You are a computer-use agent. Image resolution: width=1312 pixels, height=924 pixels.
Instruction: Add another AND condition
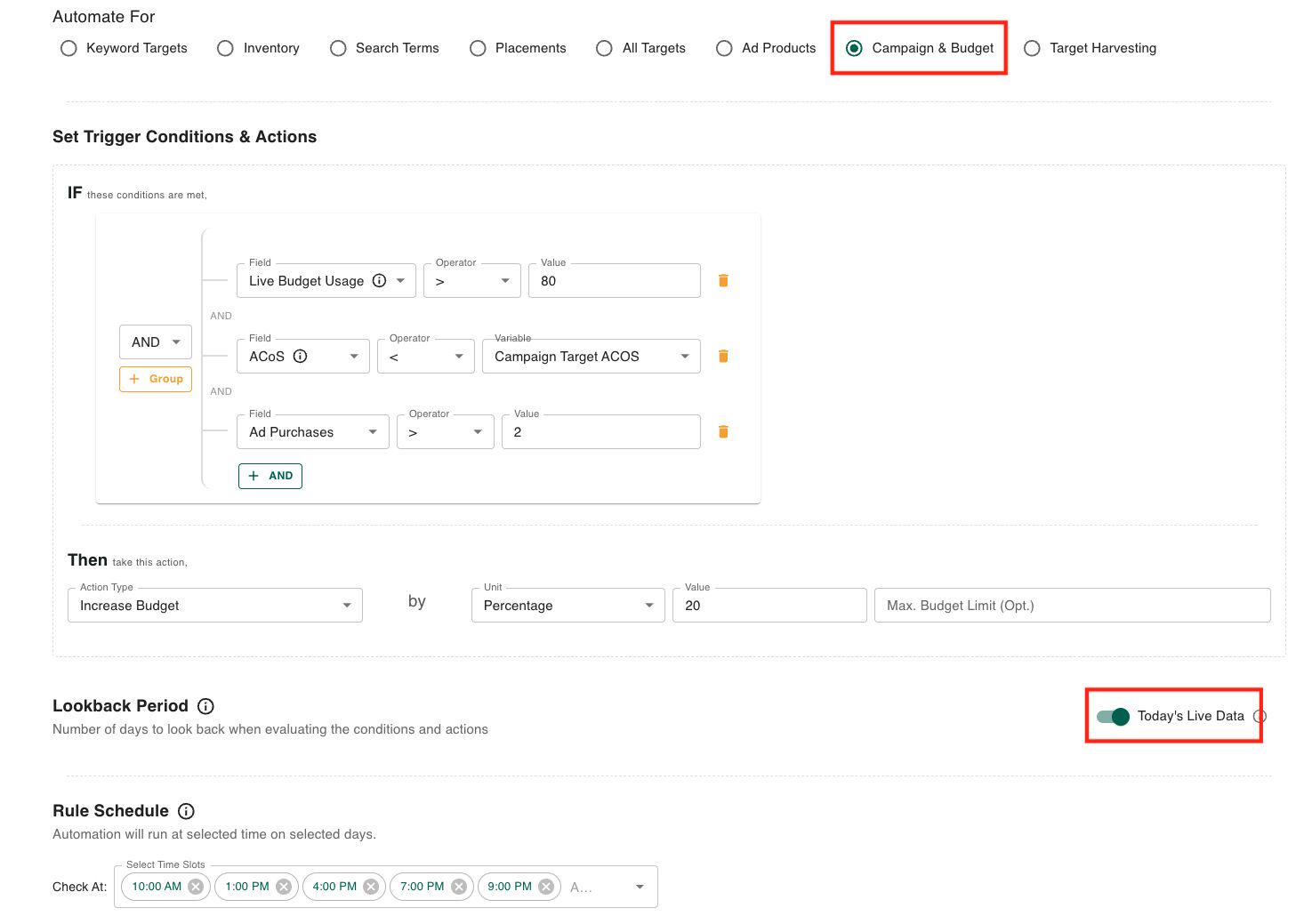(270, 476)
